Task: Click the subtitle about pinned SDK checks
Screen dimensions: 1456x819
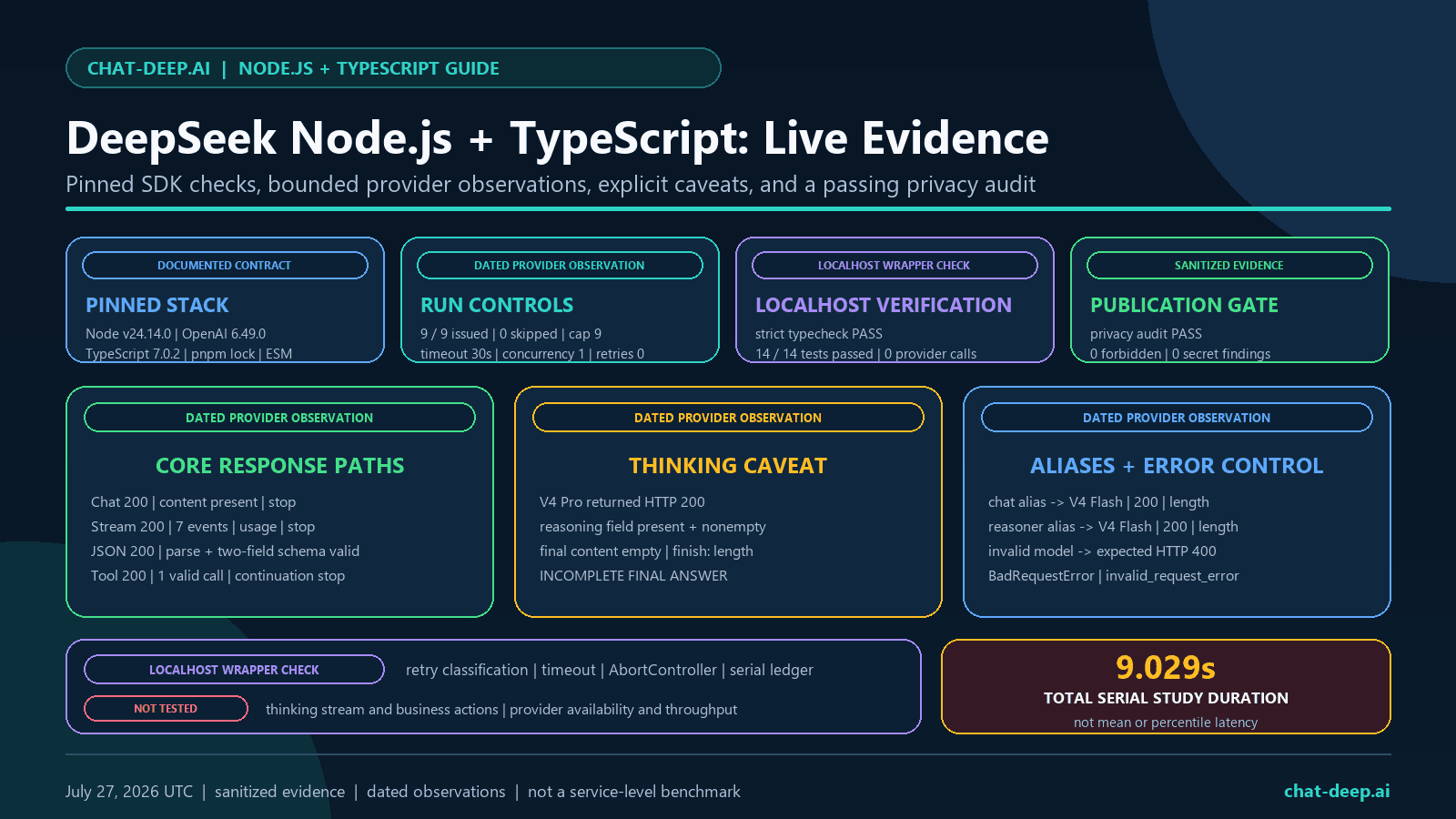Action: point(551,185)
